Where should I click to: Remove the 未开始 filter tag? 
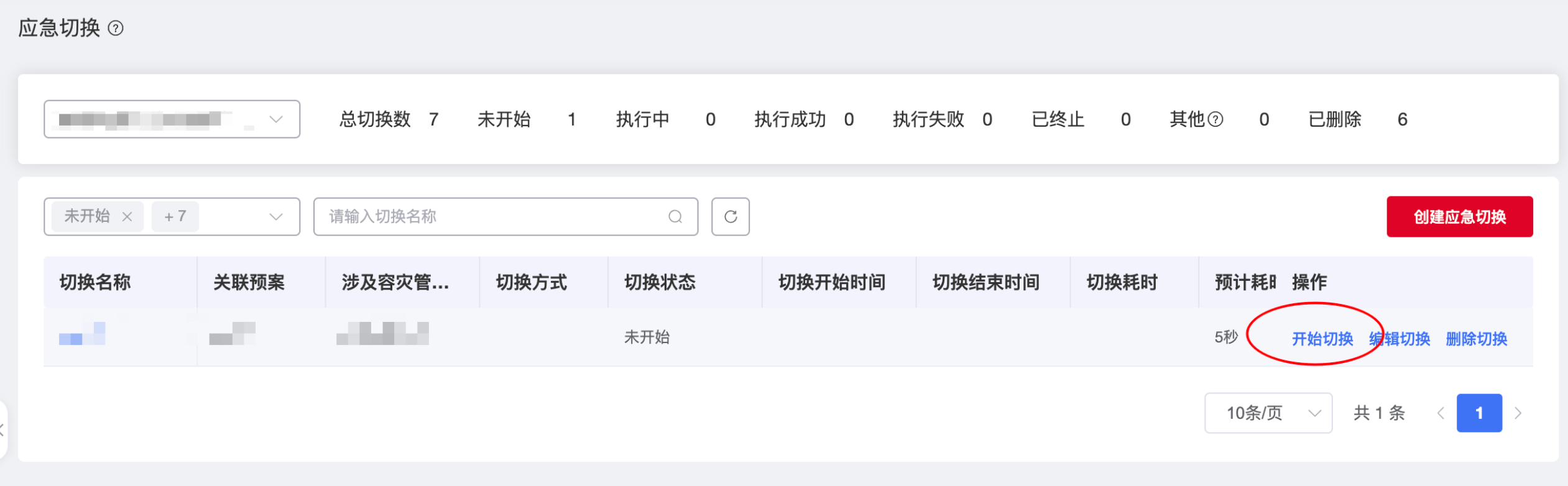point(127,217)
